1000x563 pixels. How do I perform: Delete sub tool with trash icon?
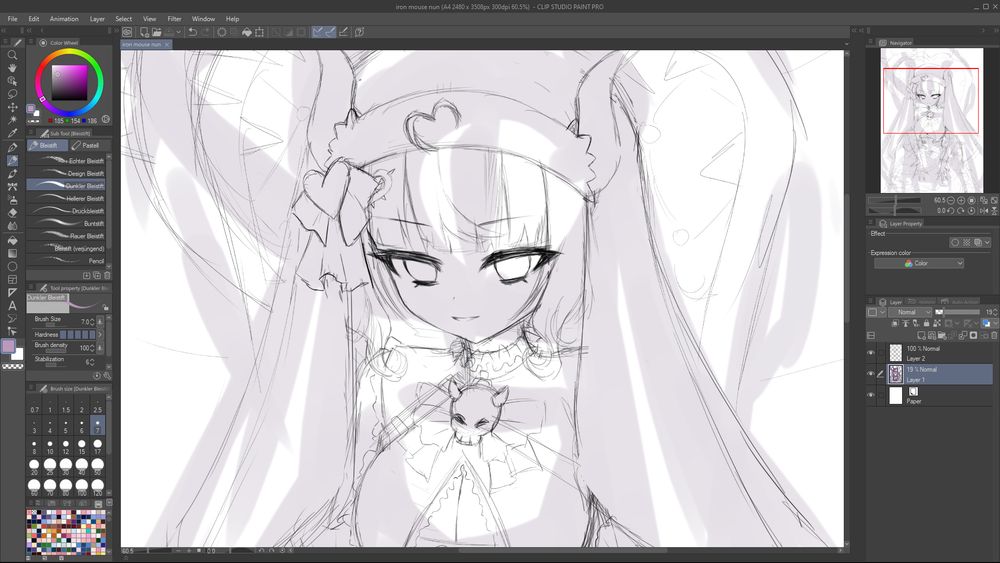coord(107,275)
